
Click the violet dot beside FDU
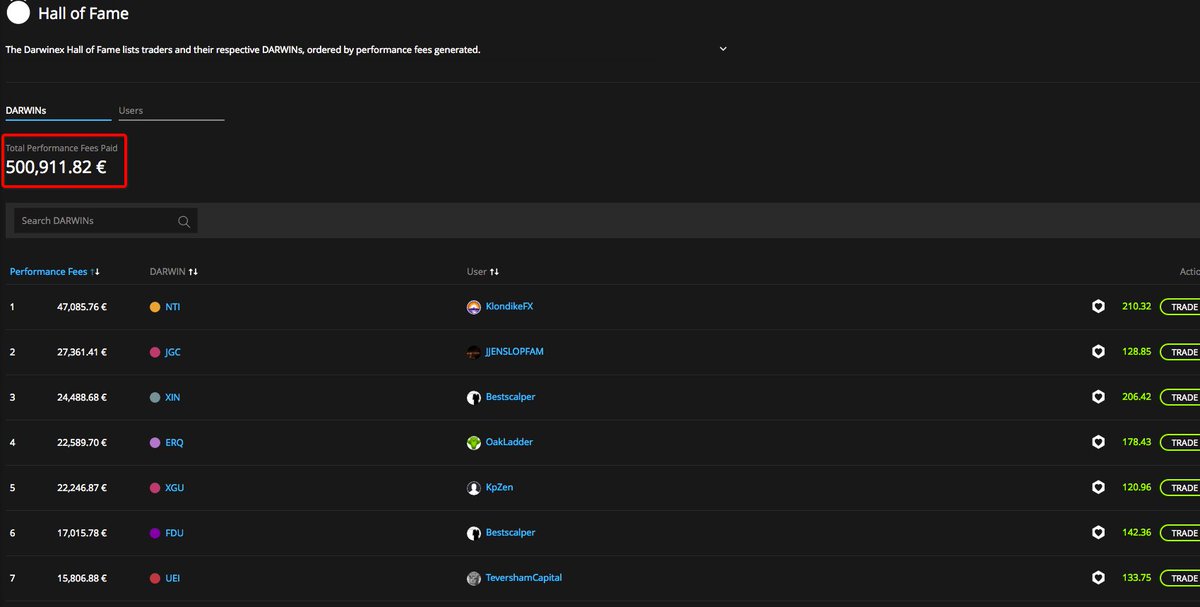pos(154,533)
